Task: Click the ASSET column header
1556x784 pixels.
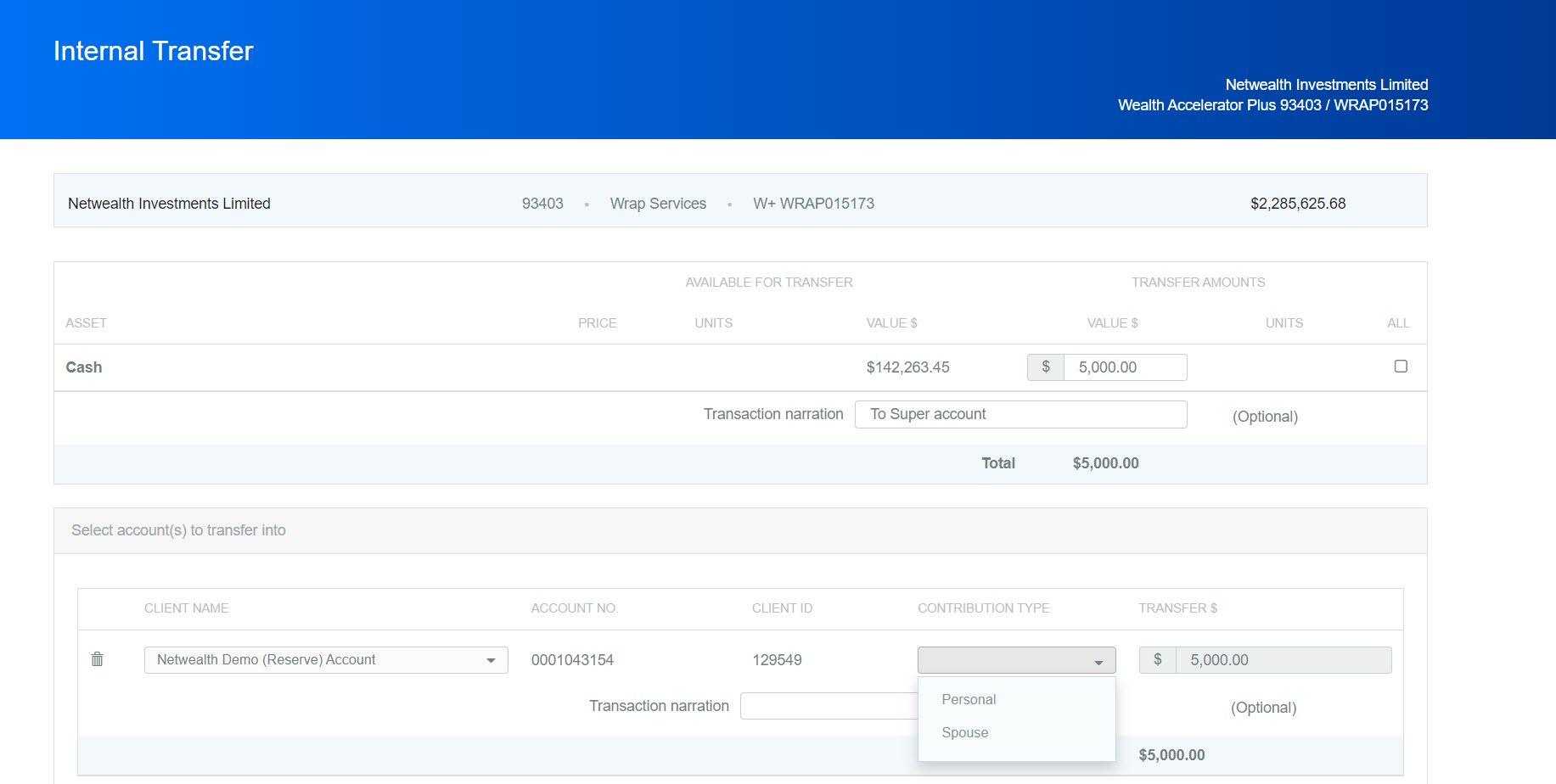Action: point(86,323)
